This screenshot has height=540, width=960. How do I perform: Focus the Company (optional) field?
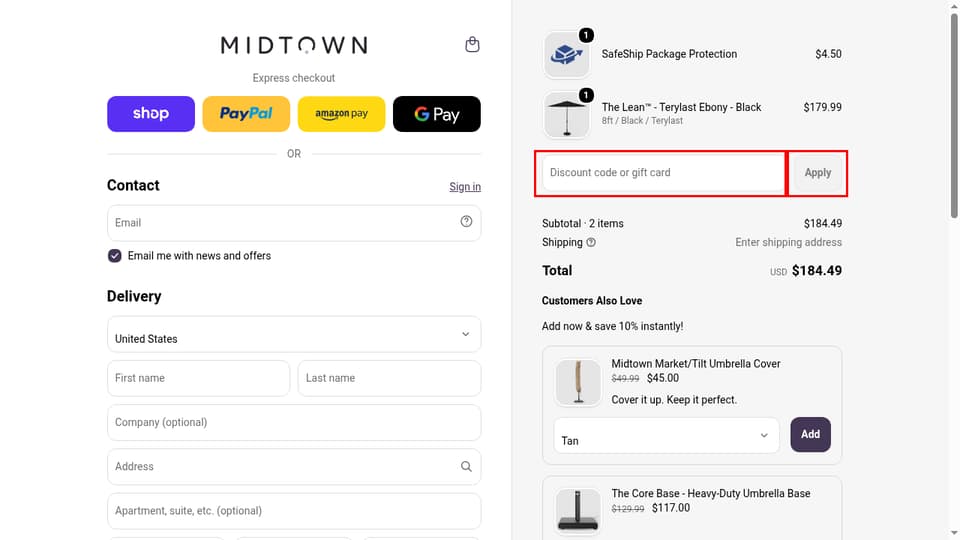pos(294,422)
